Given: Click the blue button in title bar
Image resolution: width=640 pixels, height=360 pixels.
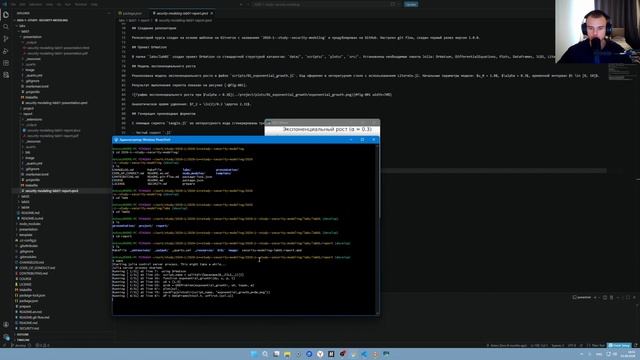Looking at the screenshot, I should pos(411,4).
